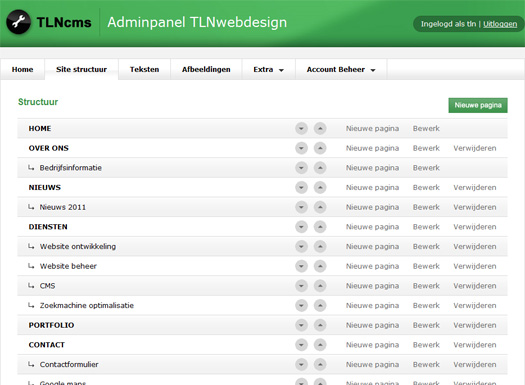
Task: Move CMS page up
Action: pos(320,286)
